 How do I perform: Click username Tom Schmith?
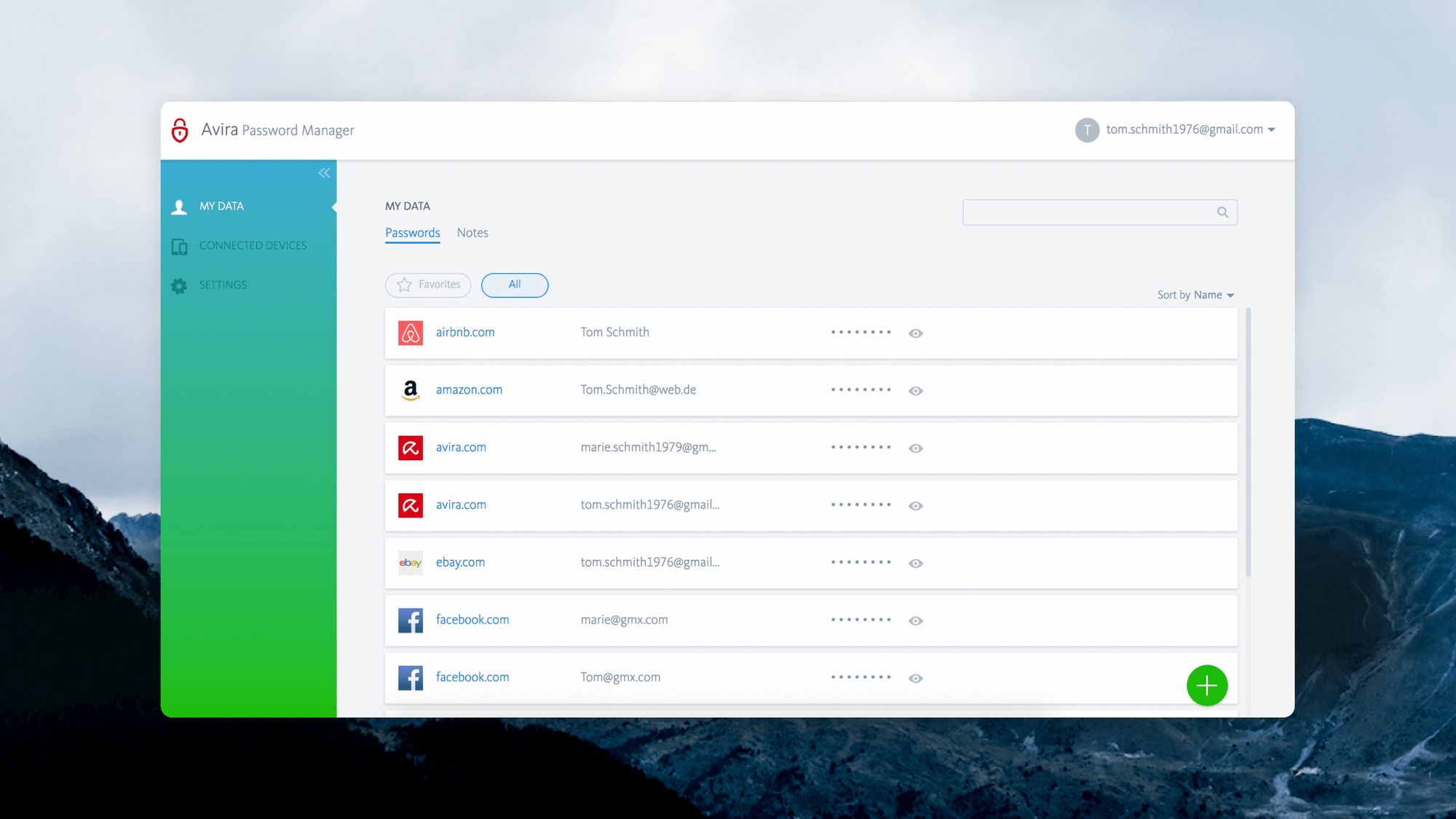coord(614,332)
